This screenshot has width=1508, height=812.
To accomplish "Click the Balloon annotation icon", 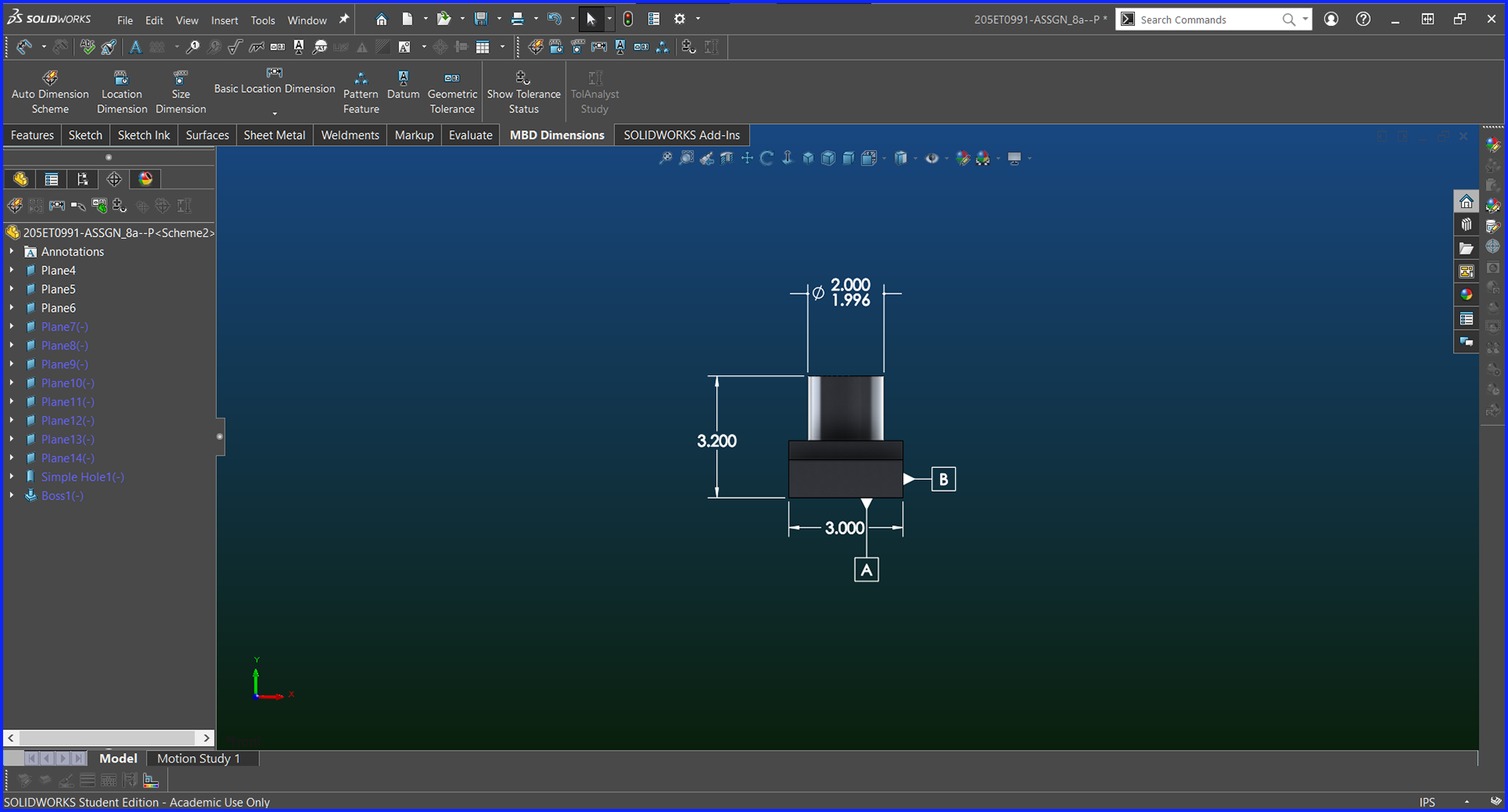I will pos(192,47).
